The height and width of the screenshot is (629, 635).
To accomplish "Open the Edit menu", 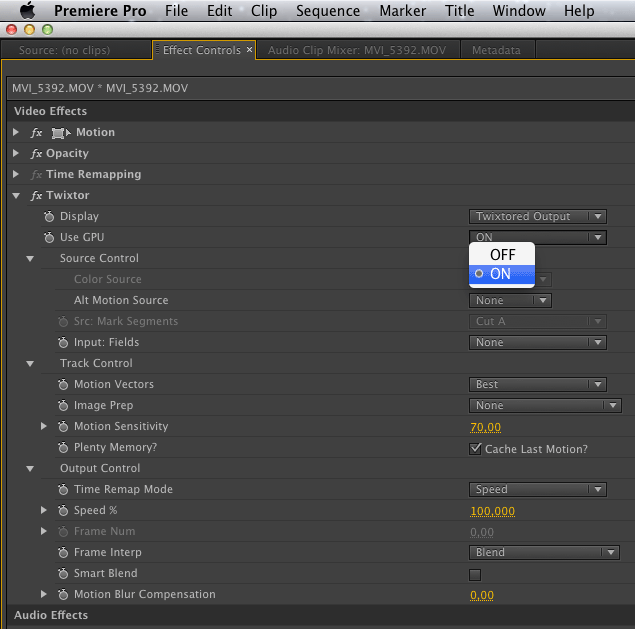I will 219,11.
